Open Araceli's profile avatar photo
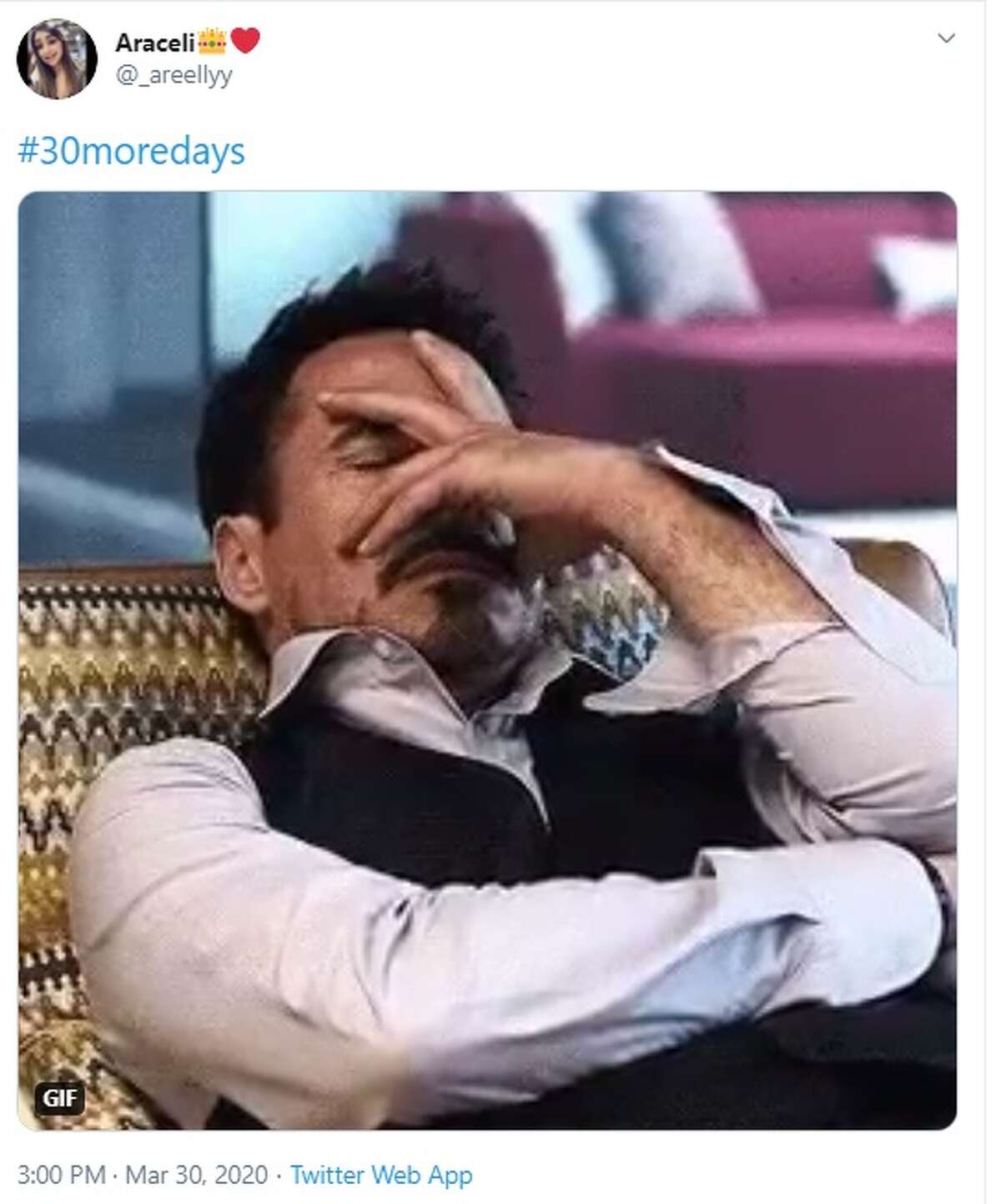This screenshot has width=1001, height=1204. pos(57,59)
